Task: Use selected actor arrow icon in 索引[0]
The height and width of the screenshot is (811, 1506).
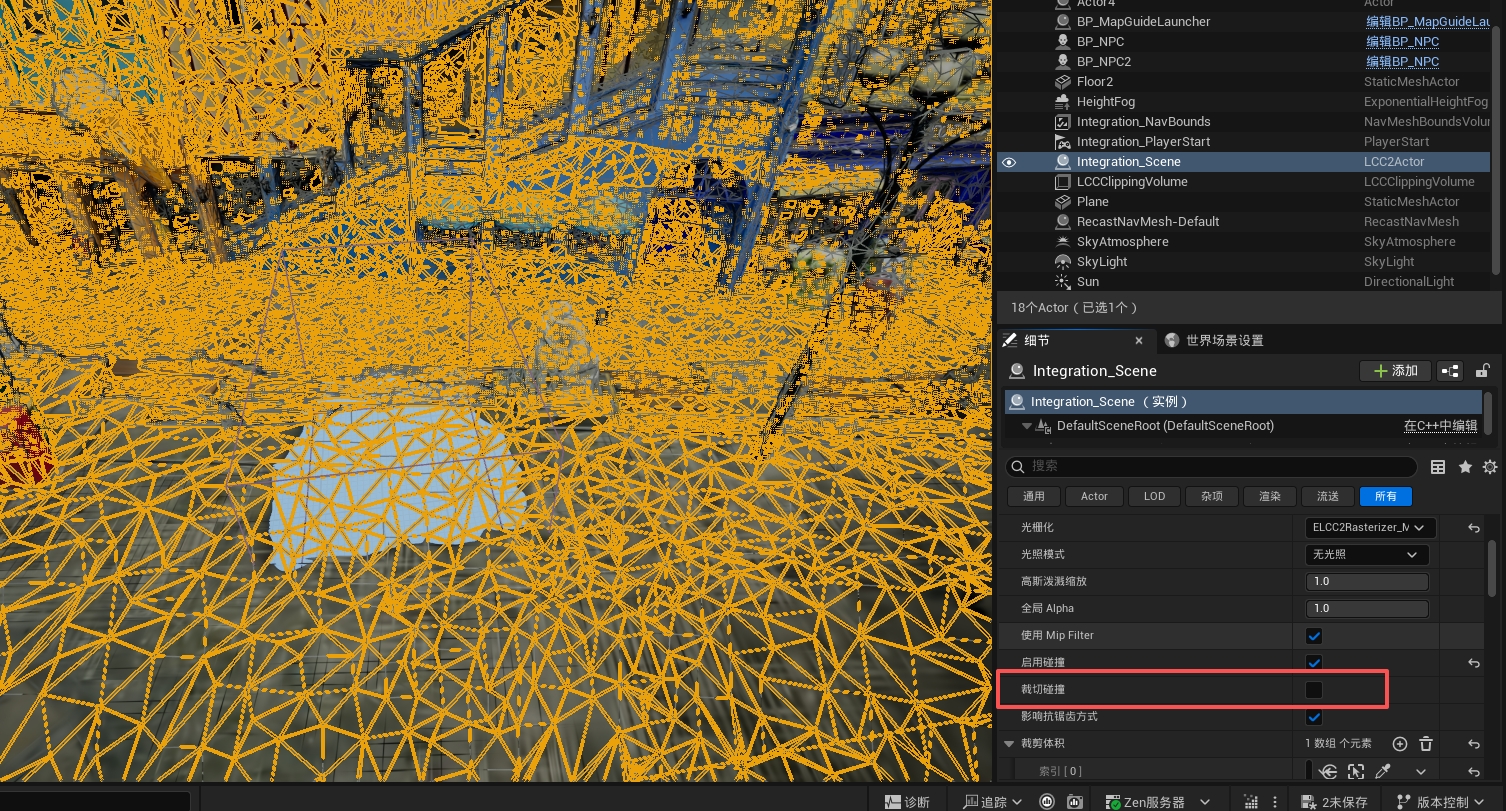Action: (x=1329, y=771)
